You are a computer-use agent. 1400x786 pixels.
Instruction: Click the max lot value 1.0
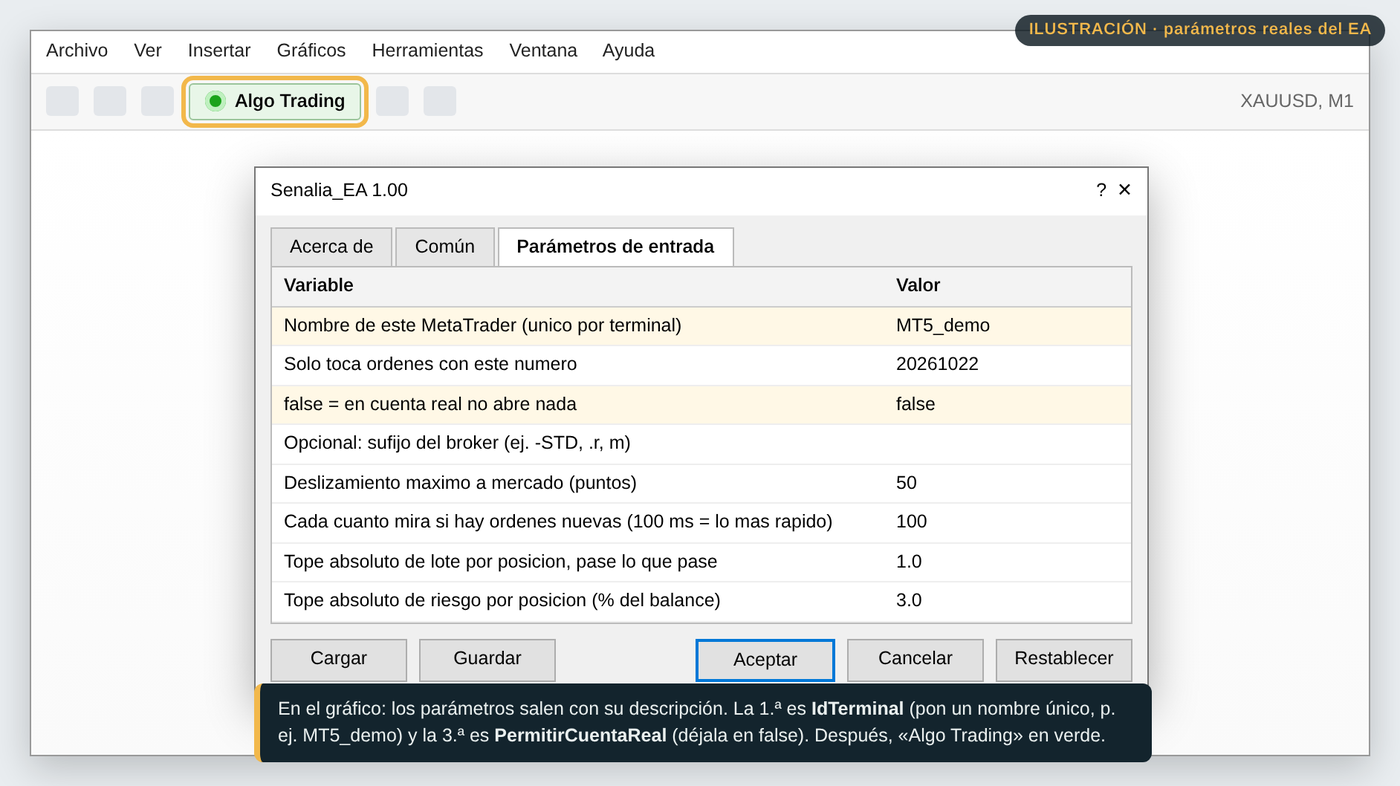click(908, 562)
